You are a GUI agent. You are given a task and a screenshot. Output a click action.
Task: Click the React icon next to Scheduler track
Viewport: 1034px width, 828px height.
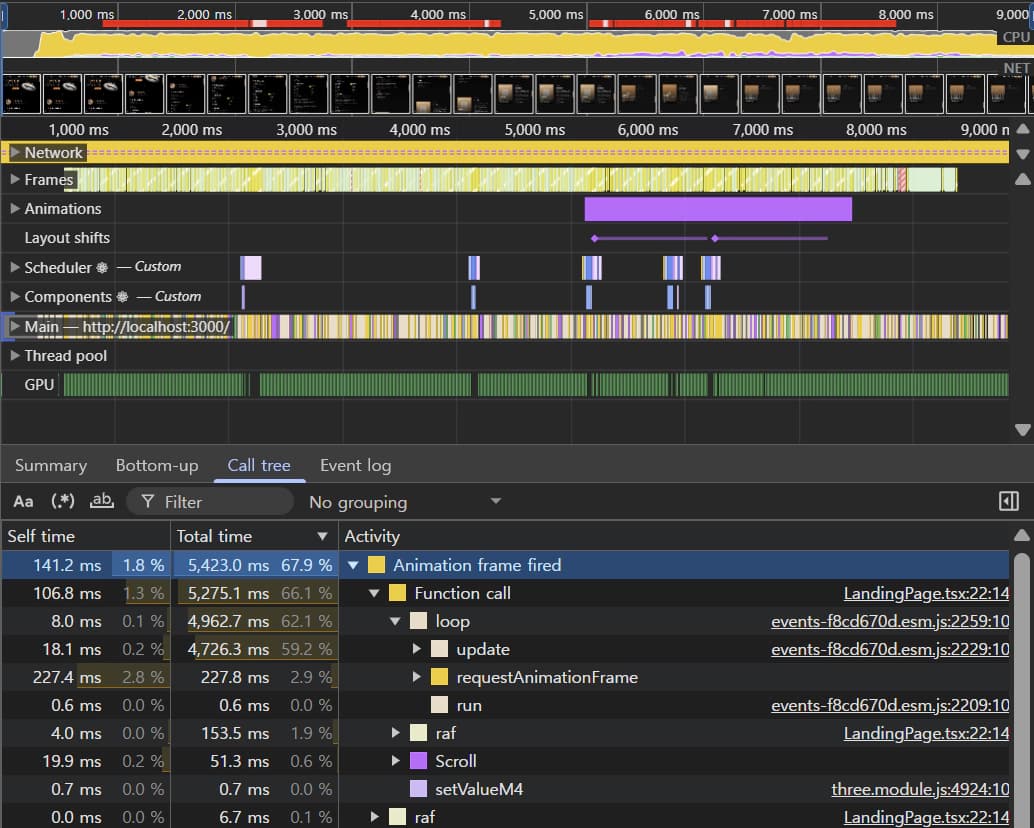point(102,268)
